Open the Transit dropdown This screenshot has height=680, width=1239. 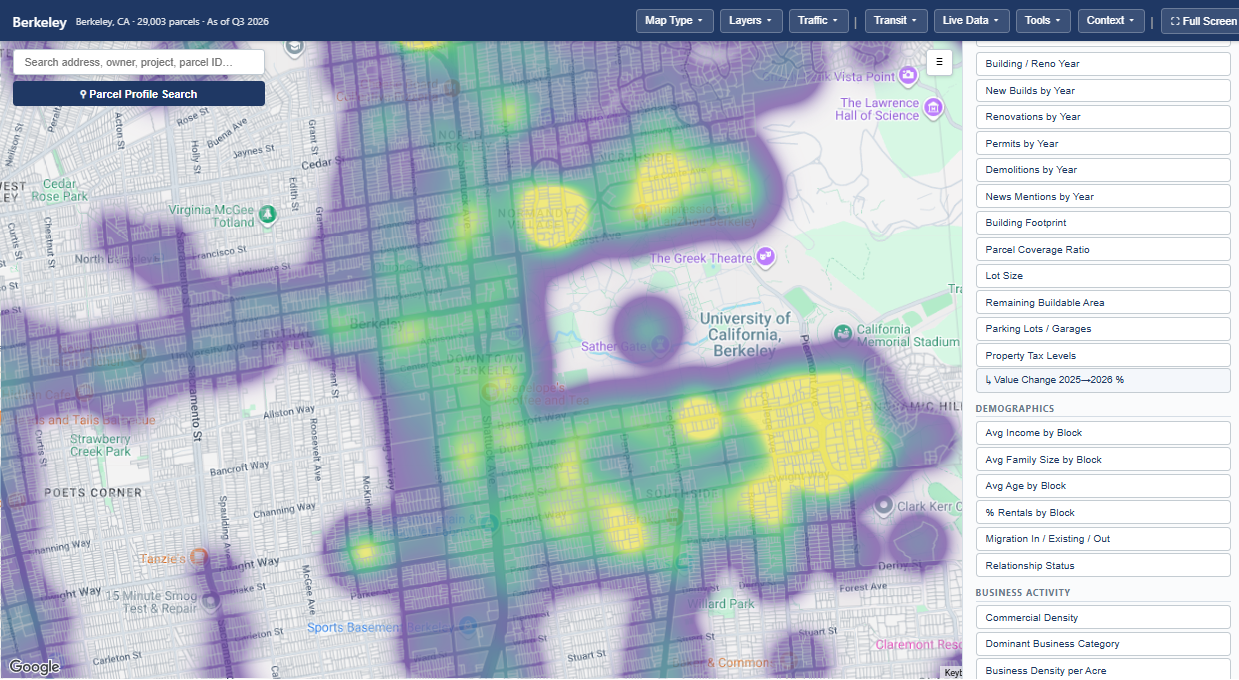click(896, 20)
